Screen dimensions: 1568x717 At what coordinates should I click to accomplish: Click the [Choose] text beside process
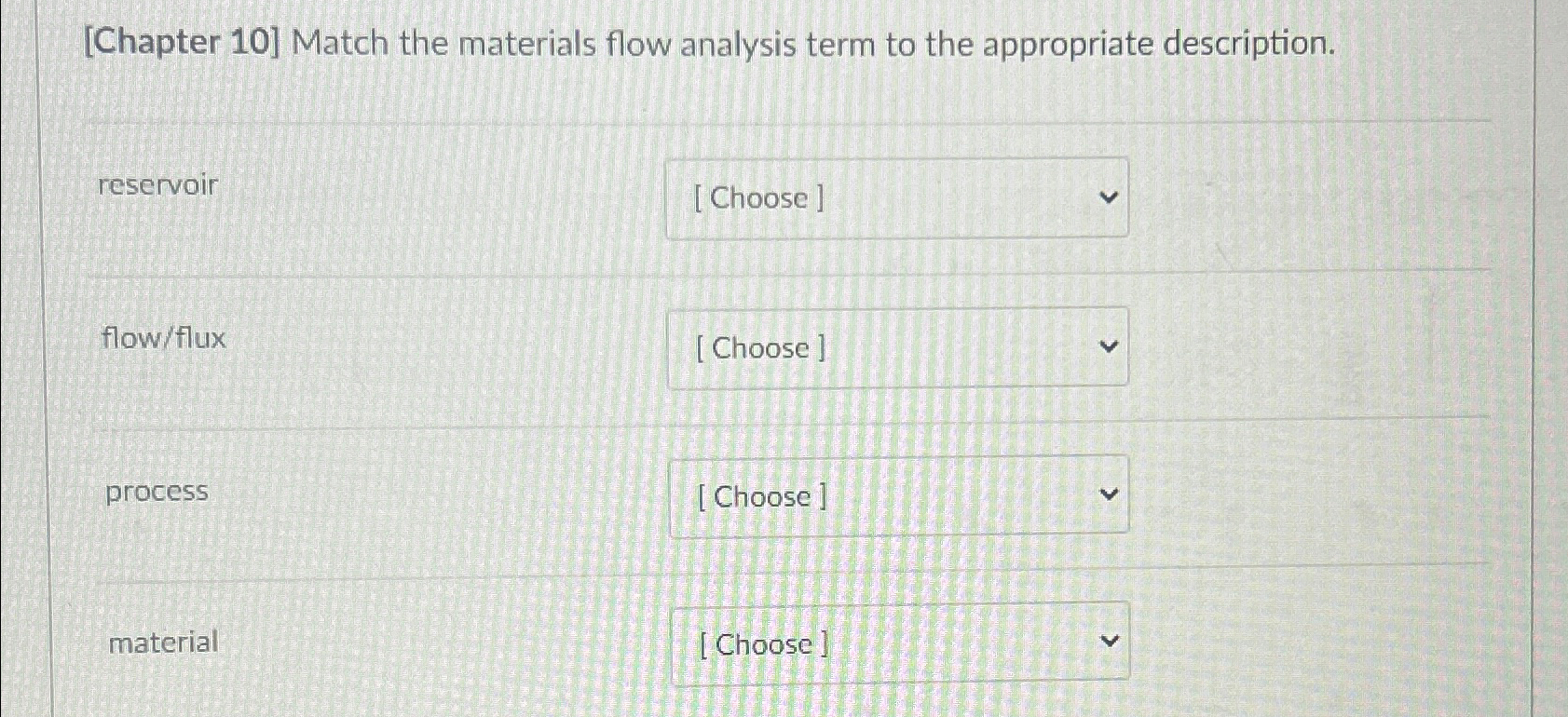[x=758, y=498]
